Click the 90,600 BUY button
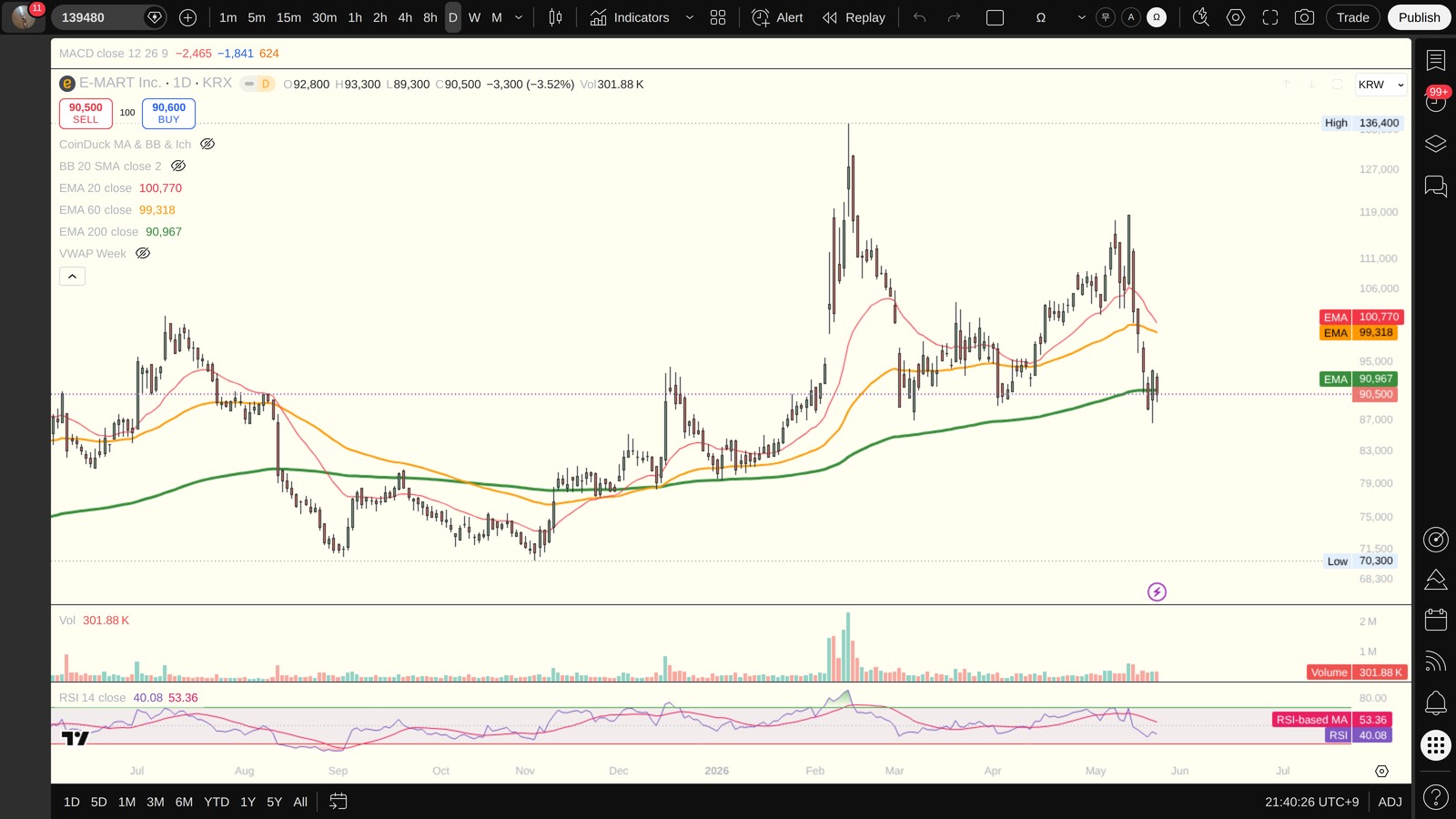 click(x=168, y=113)
